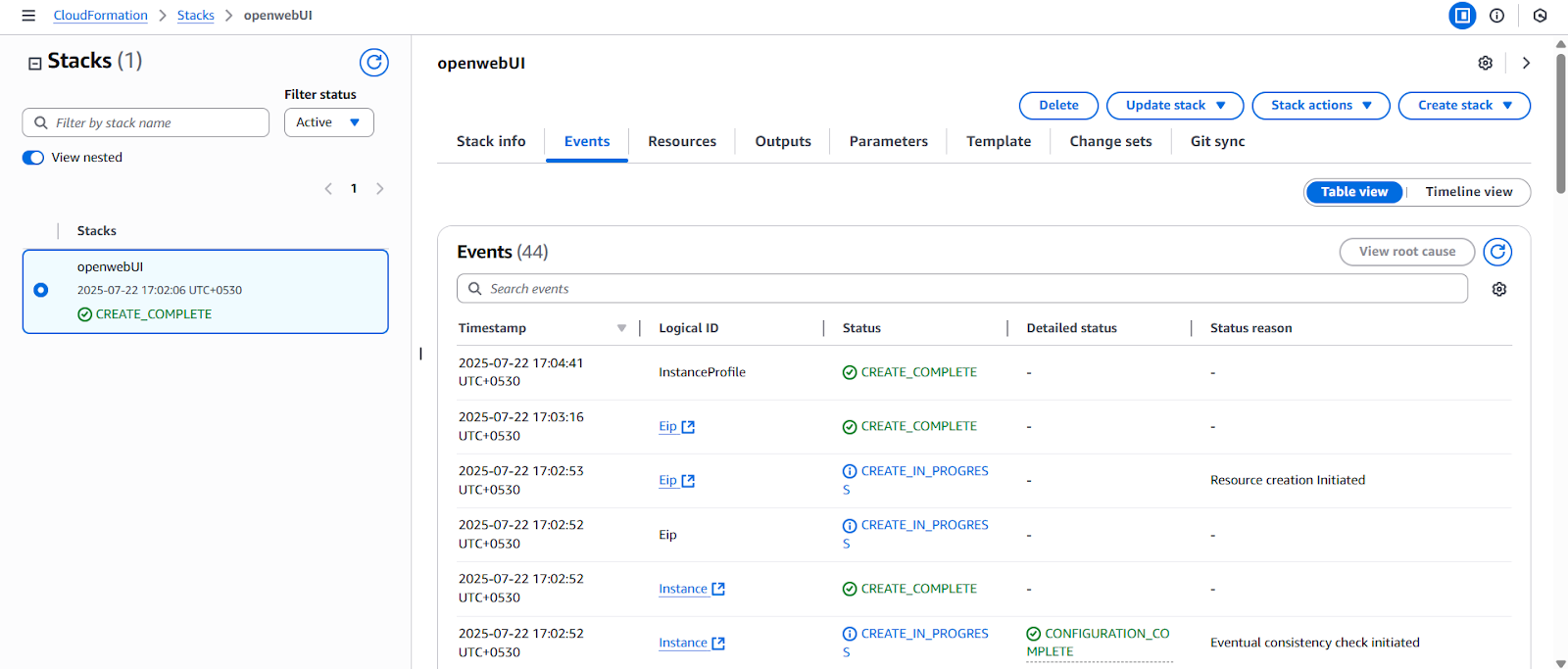Refresh the Events table
This screenshot has width=1568, height=669.
[x=1497, y=252]
